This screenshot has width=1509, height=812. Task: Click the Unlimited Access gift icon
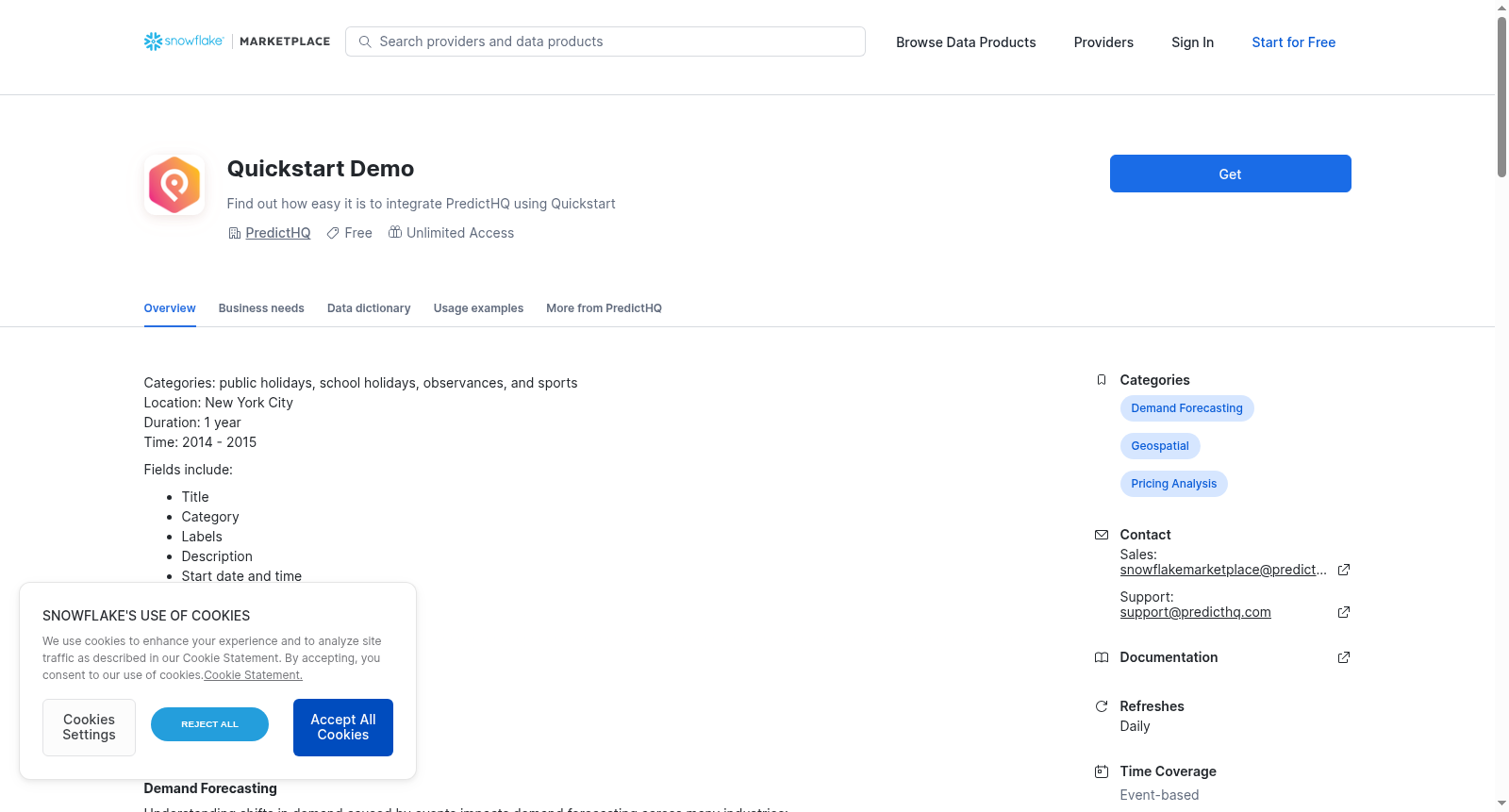coord(395,232)
